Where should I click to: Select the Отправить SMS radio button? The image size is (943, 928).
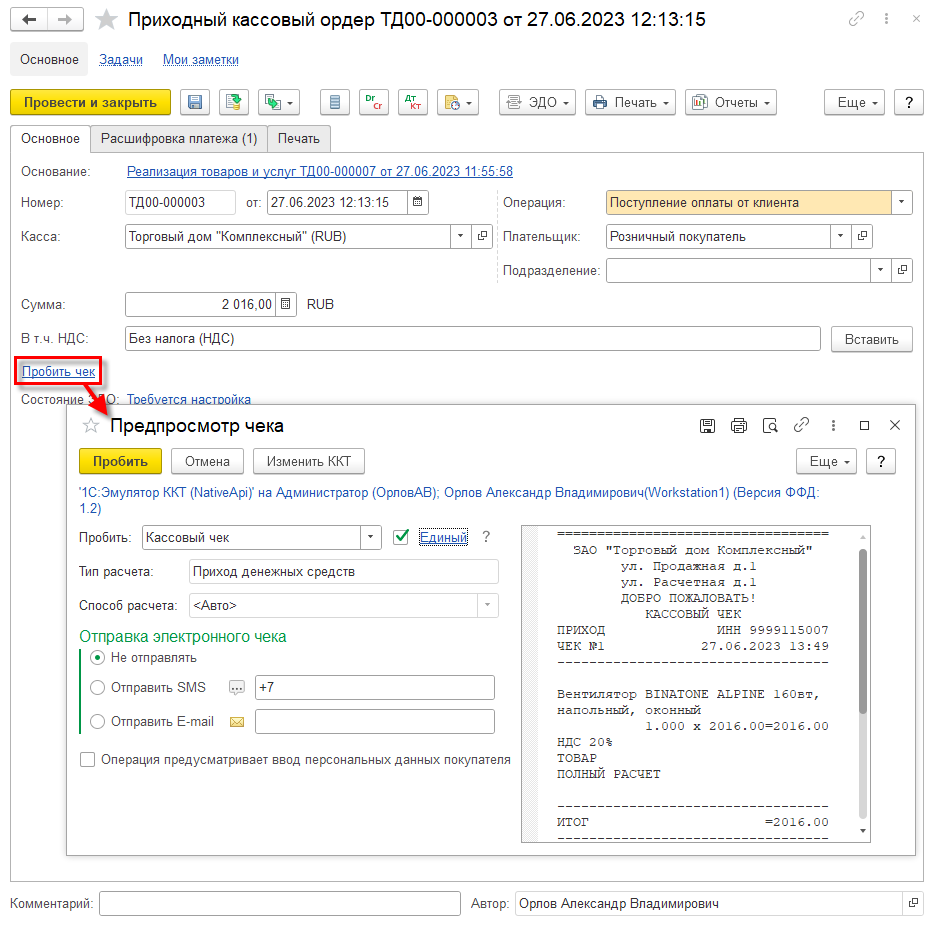[97, 687]
